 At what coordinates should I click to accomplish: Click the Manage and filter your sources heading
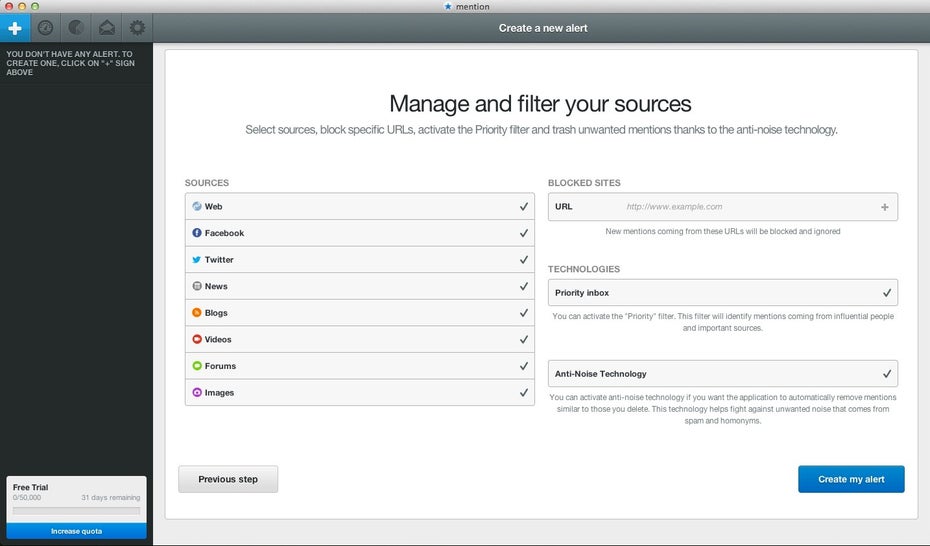(540, 104)
